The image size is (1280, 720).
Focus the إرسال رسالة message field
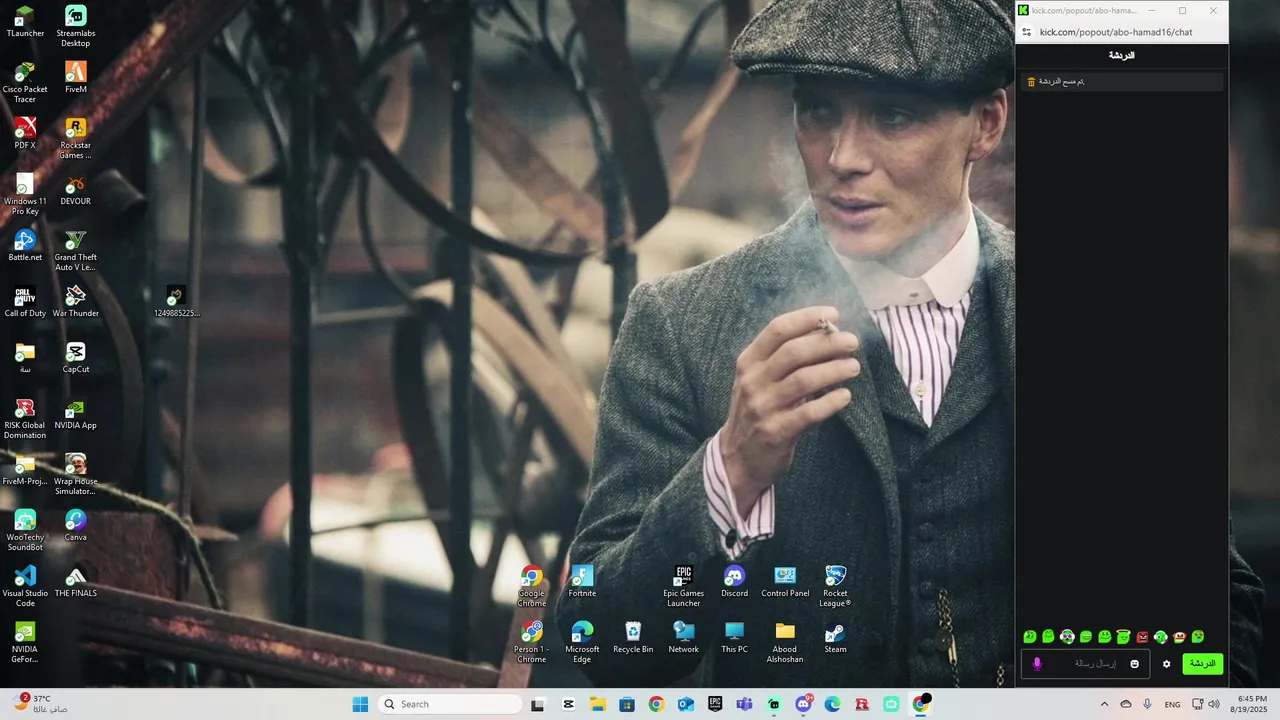(1086, 664)
